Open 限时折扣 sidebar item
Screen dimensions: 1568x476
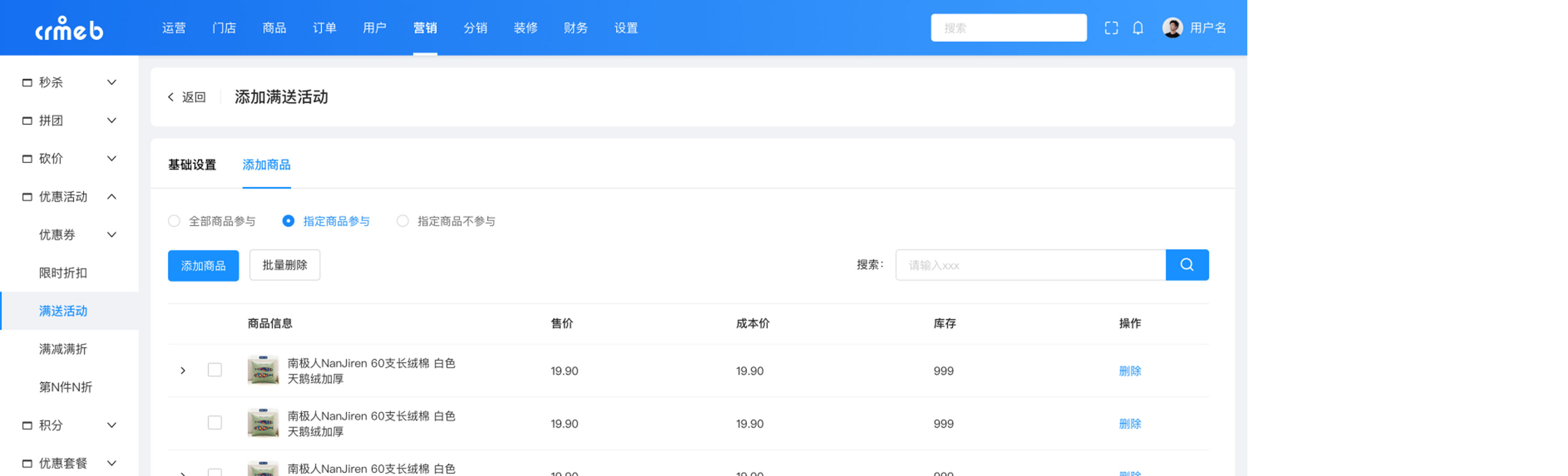click(x=63, y=273)
